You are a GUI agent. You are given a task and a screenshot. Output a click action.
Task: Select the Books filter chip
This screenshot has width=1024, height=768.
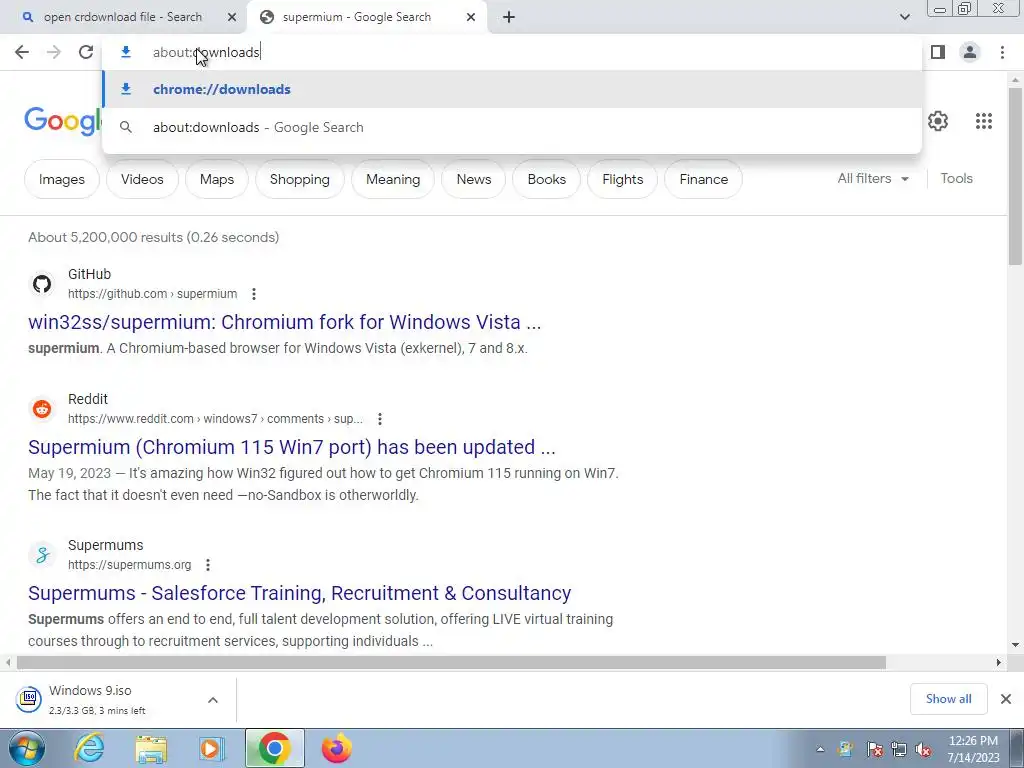point(547,179)
